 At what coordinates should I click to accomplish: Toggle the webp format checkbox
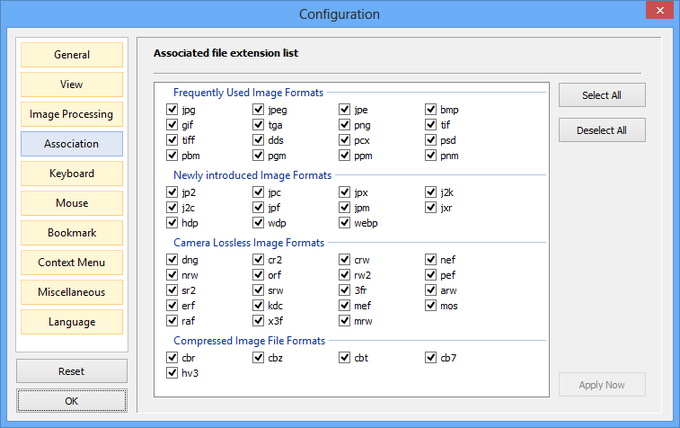point(344,223)
